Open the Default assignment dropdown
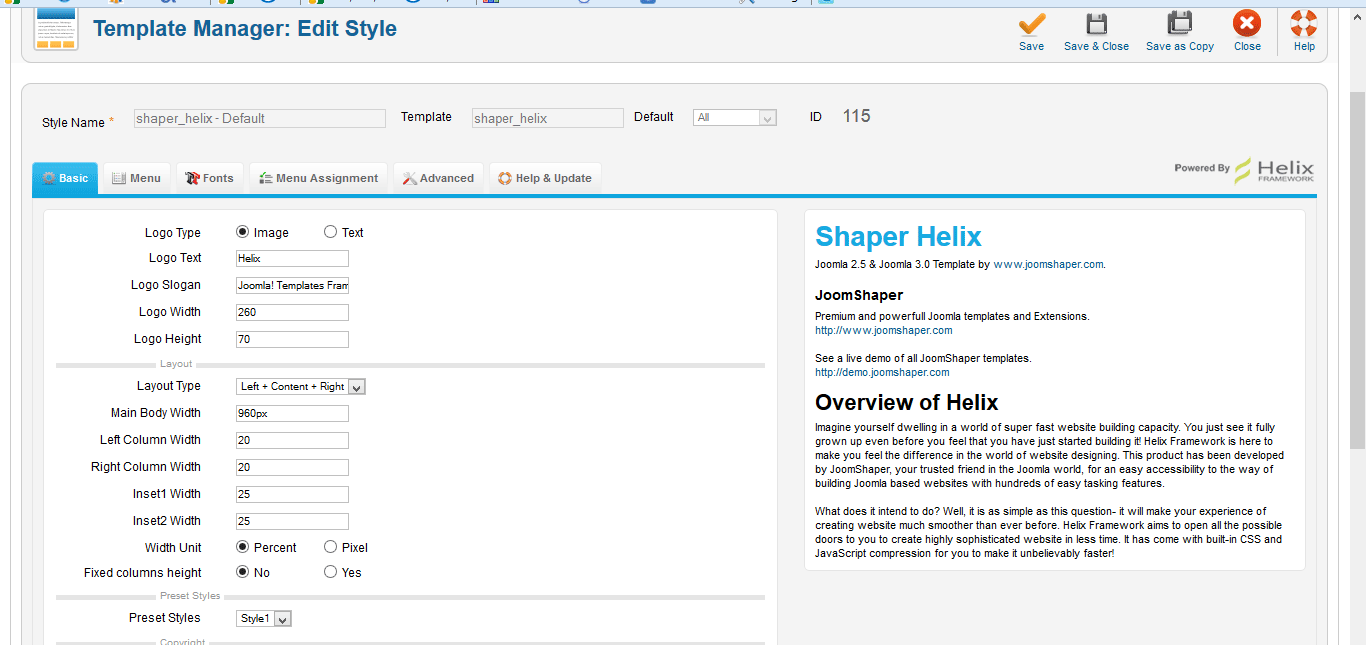 click(735, 118)
